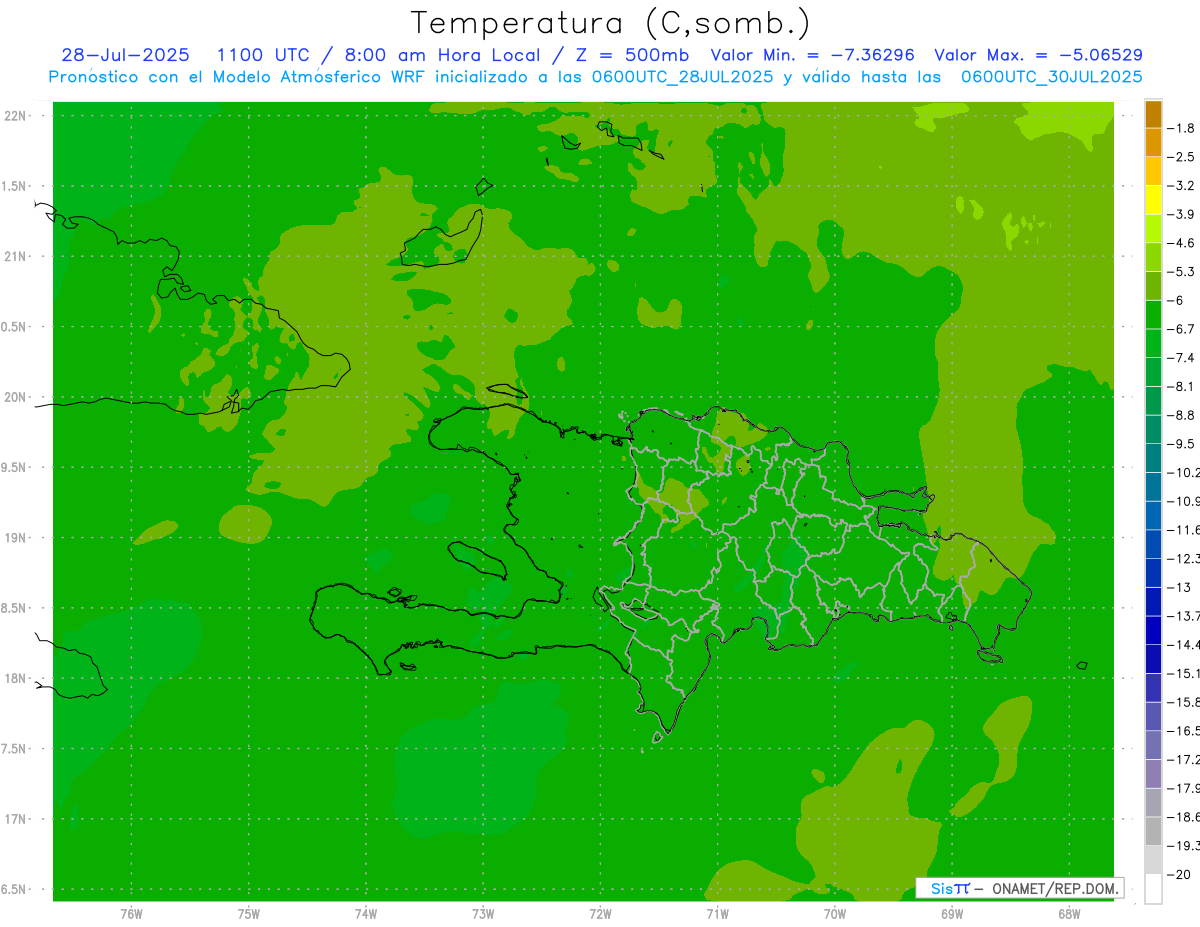The image size is (1200, 927).
Task: Click the "-9.5" legend value
Action: (x=1182, y=444)
